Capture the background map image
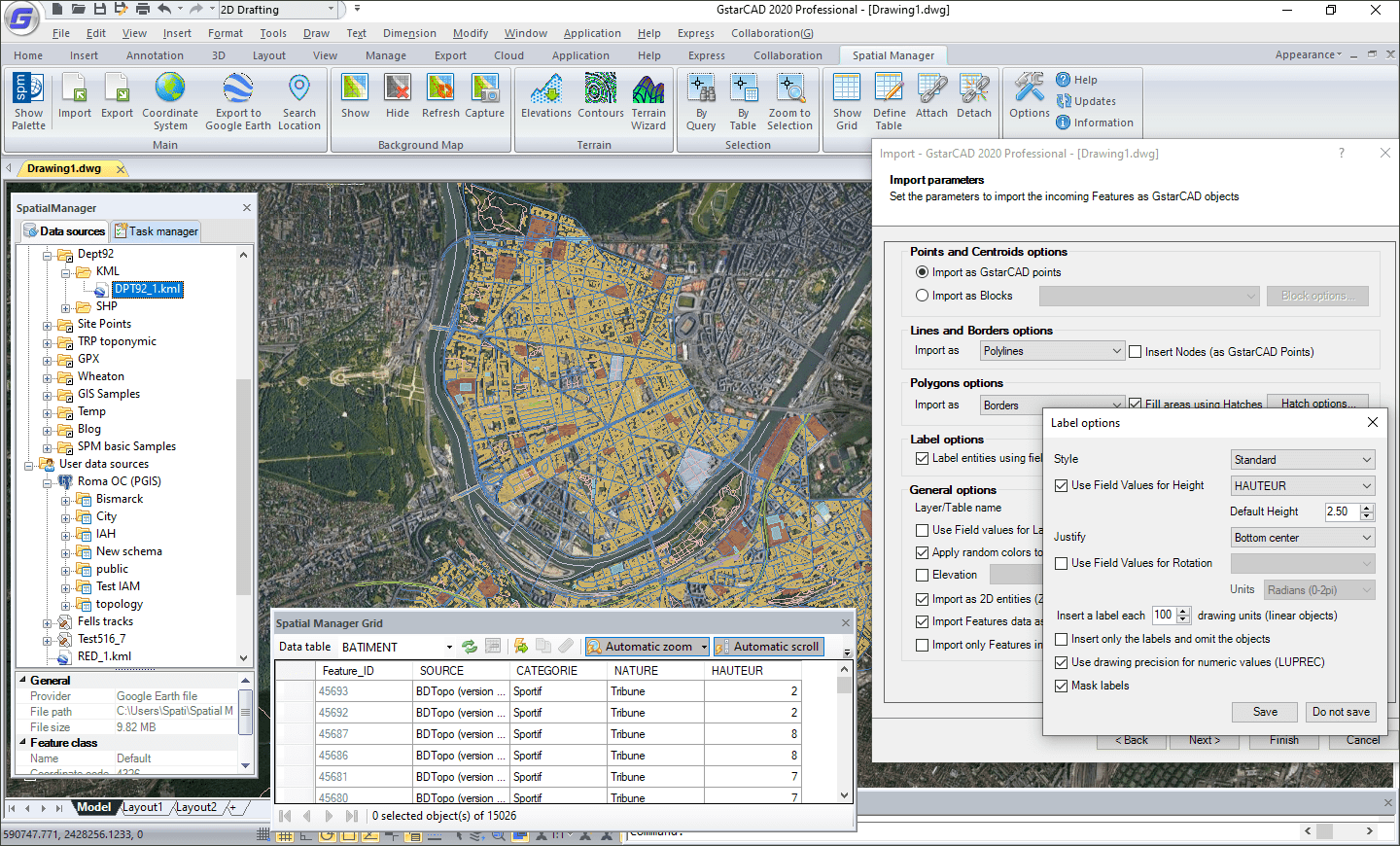 484,95
